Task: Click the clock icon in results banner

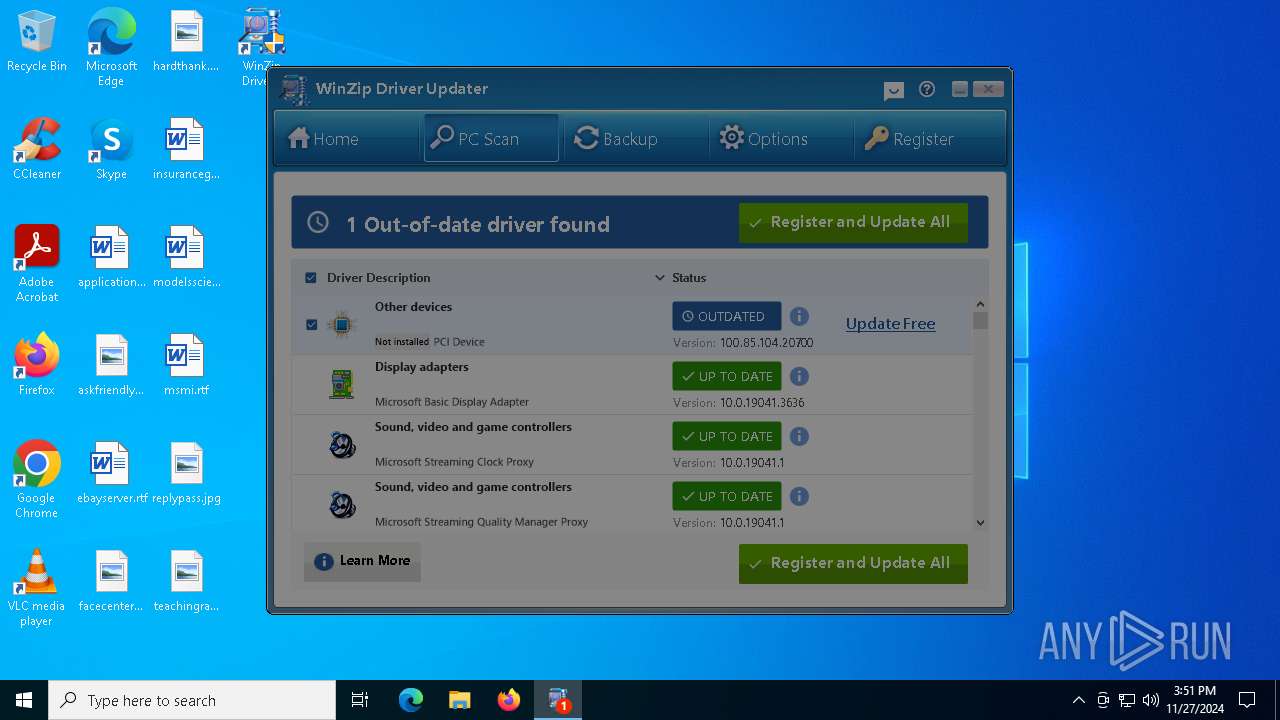Action: (x=318, y=222)
